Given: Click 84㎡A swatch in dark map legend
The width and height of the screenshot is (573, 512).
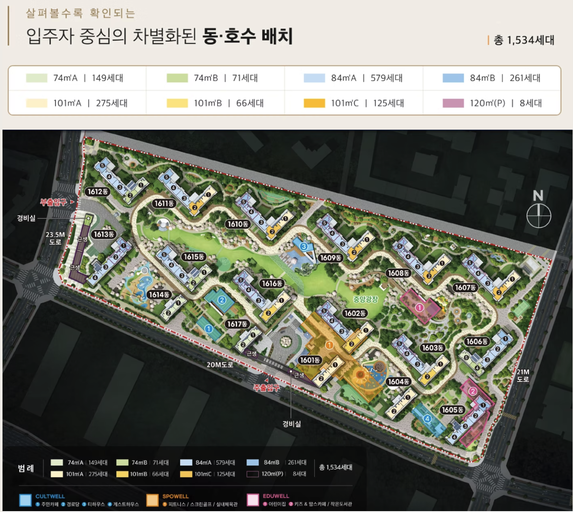Looking at the screenshot, I should pyautogui.click(x=186, y=463).
